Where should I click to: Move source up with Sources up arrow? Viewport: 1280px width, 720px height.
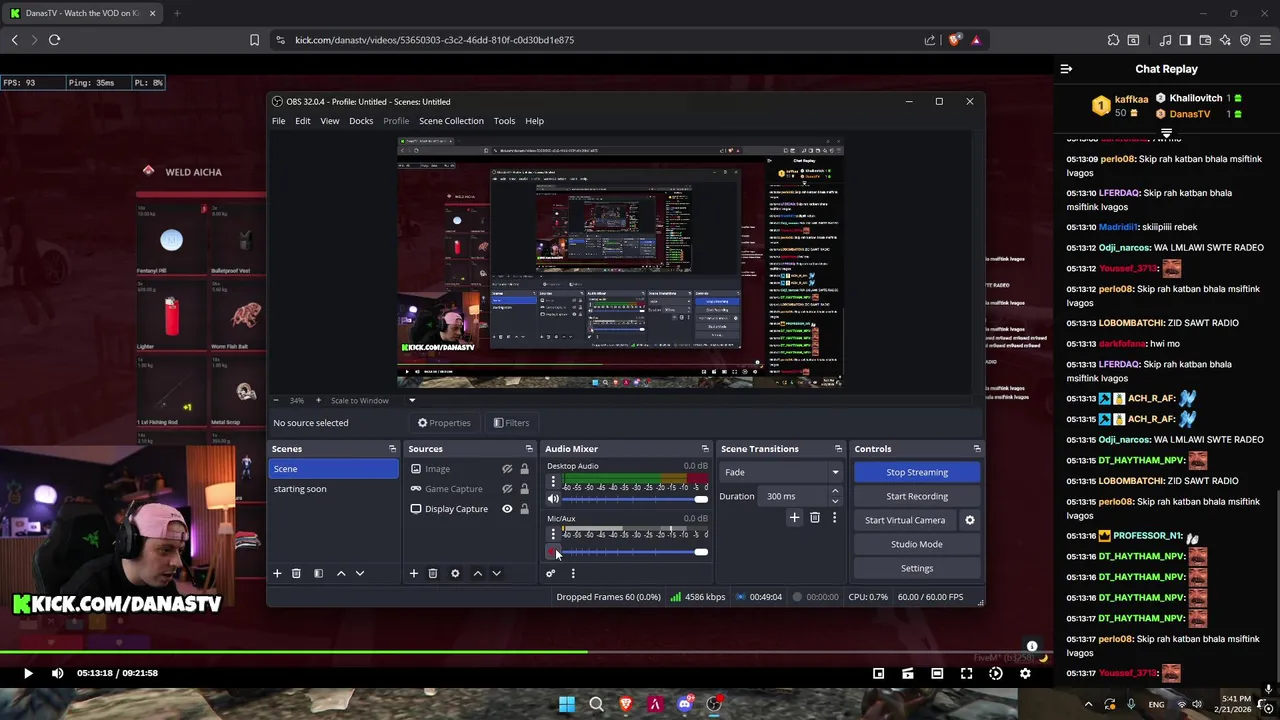(477, 573)
